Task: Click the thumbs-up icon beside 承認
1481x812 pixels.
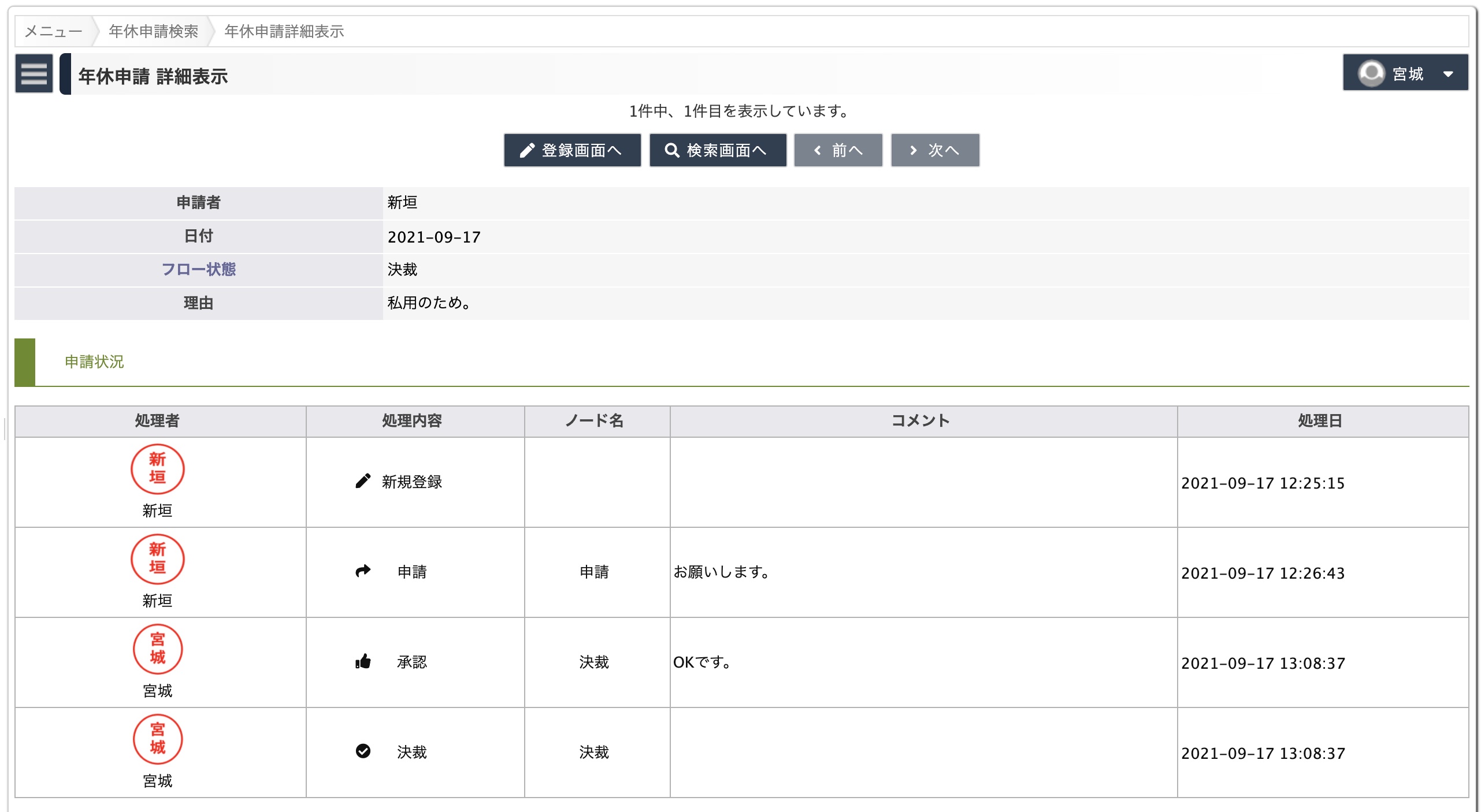Action: tap(363, 661)
